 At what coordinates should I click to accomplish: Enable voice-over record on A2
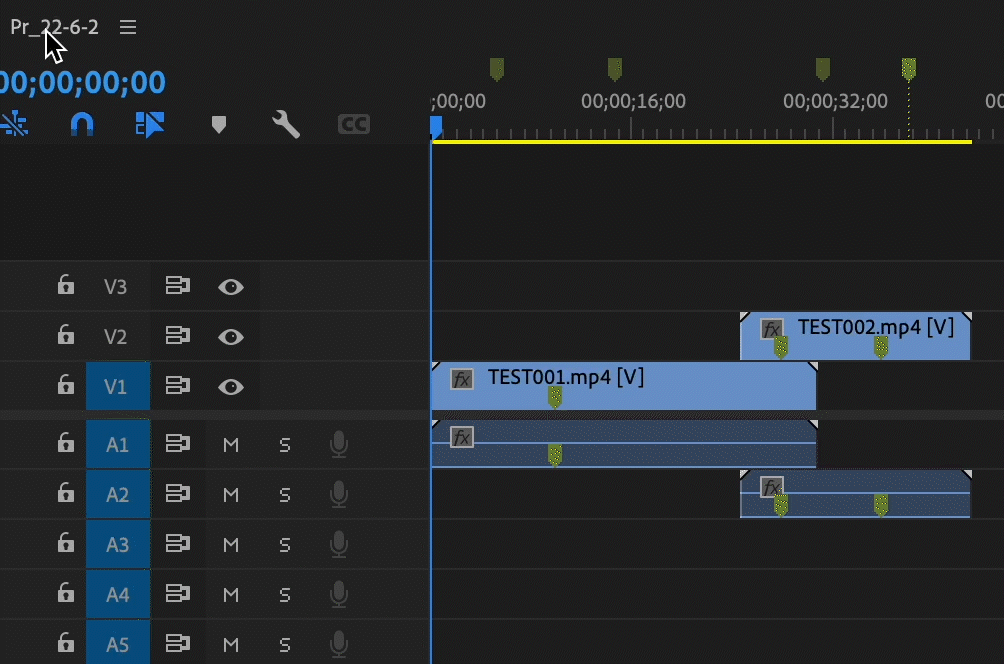[x=339, y=494]
